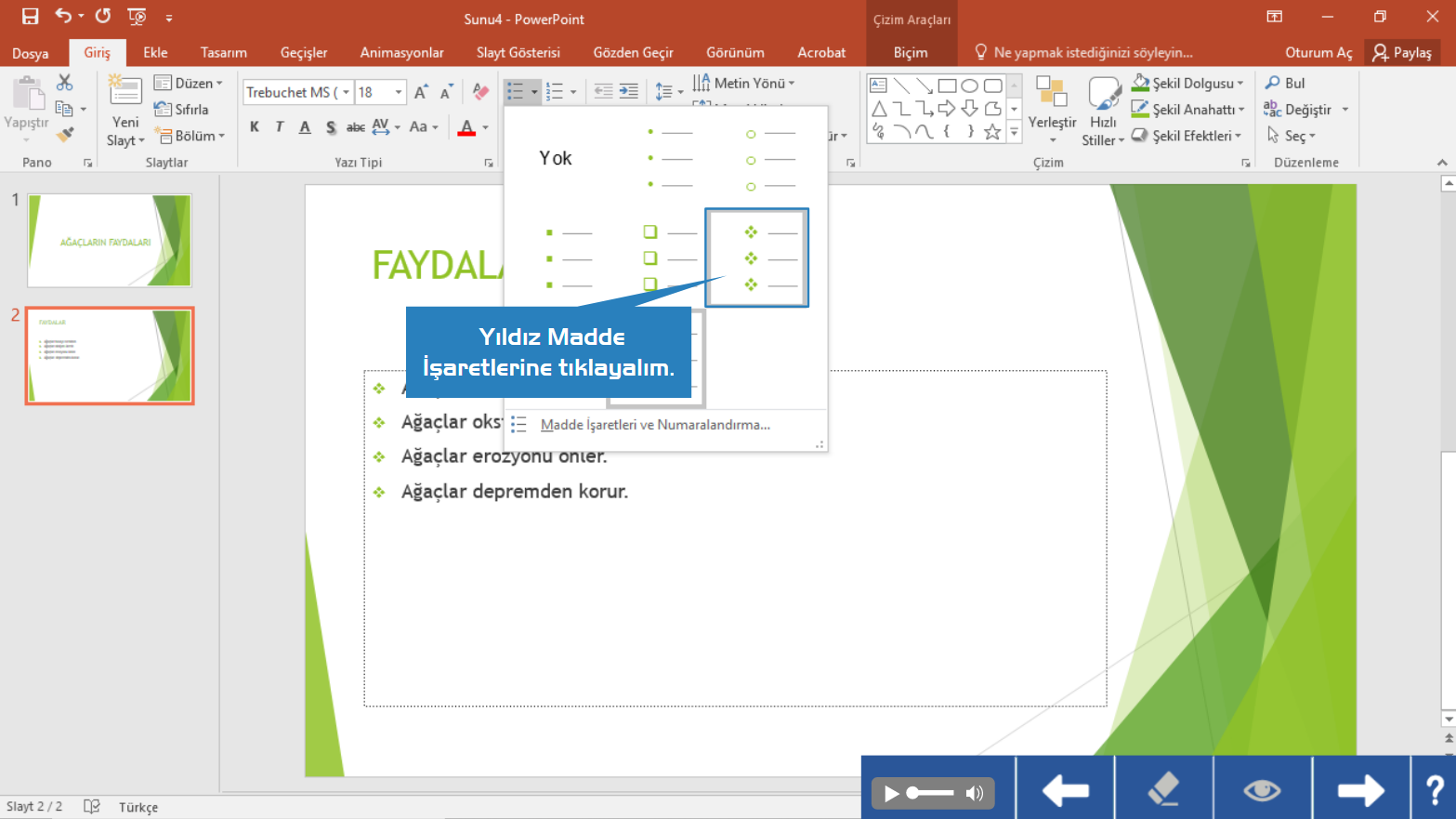Viewport: 1456px width, 819px height.
Task: Decrease font size with the smaller A
Action: pos(446,92)
